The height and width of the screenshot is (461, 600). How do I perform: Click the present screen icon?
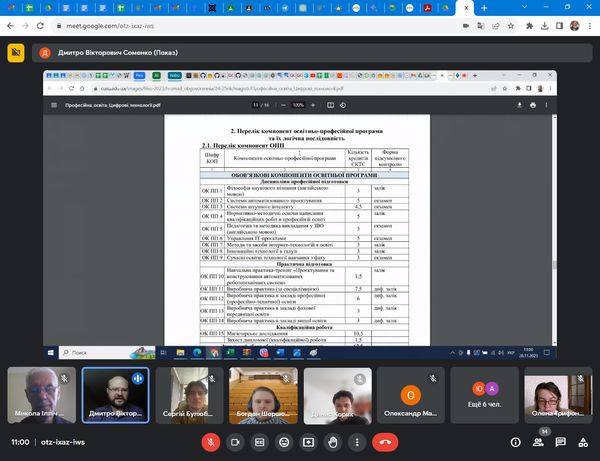(x=308, y=441)
